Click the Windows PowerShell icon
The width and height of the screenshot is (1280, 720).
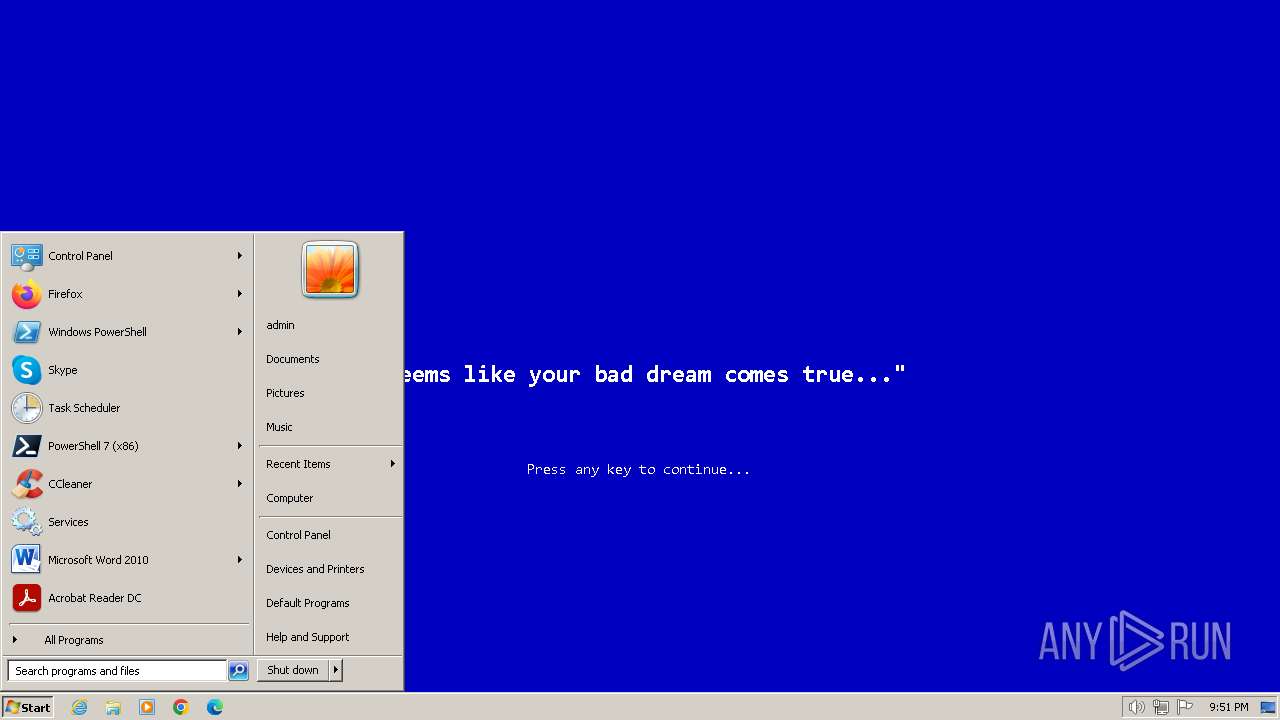pos(27,332)
